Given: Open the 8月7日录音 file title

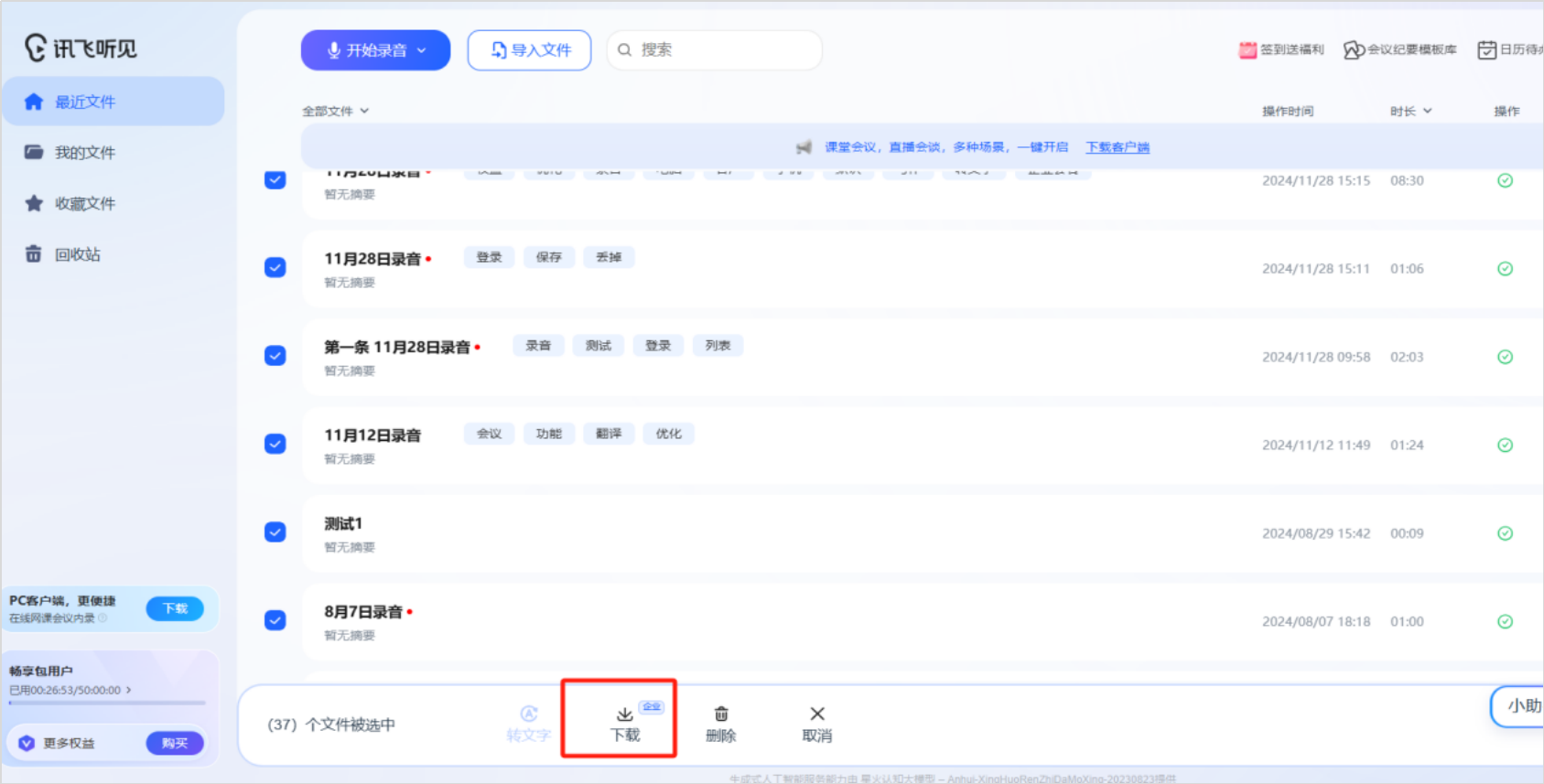Looking at the screenshot, I should (x=363, y=611).
